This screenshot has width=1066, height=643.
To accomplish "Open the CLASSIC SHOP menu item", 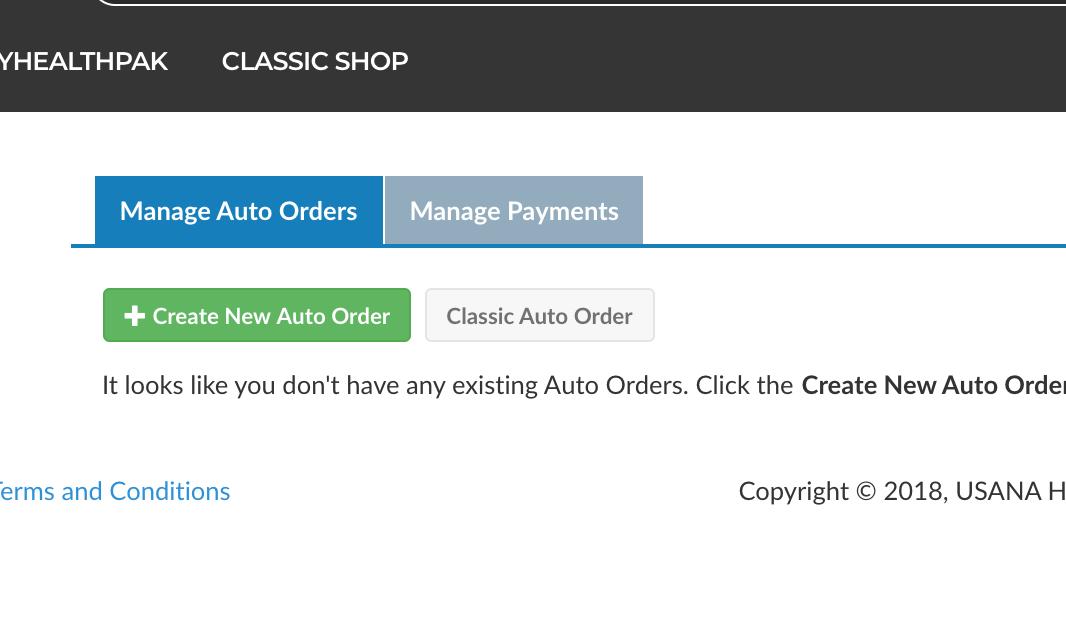I will coord(315,61).
